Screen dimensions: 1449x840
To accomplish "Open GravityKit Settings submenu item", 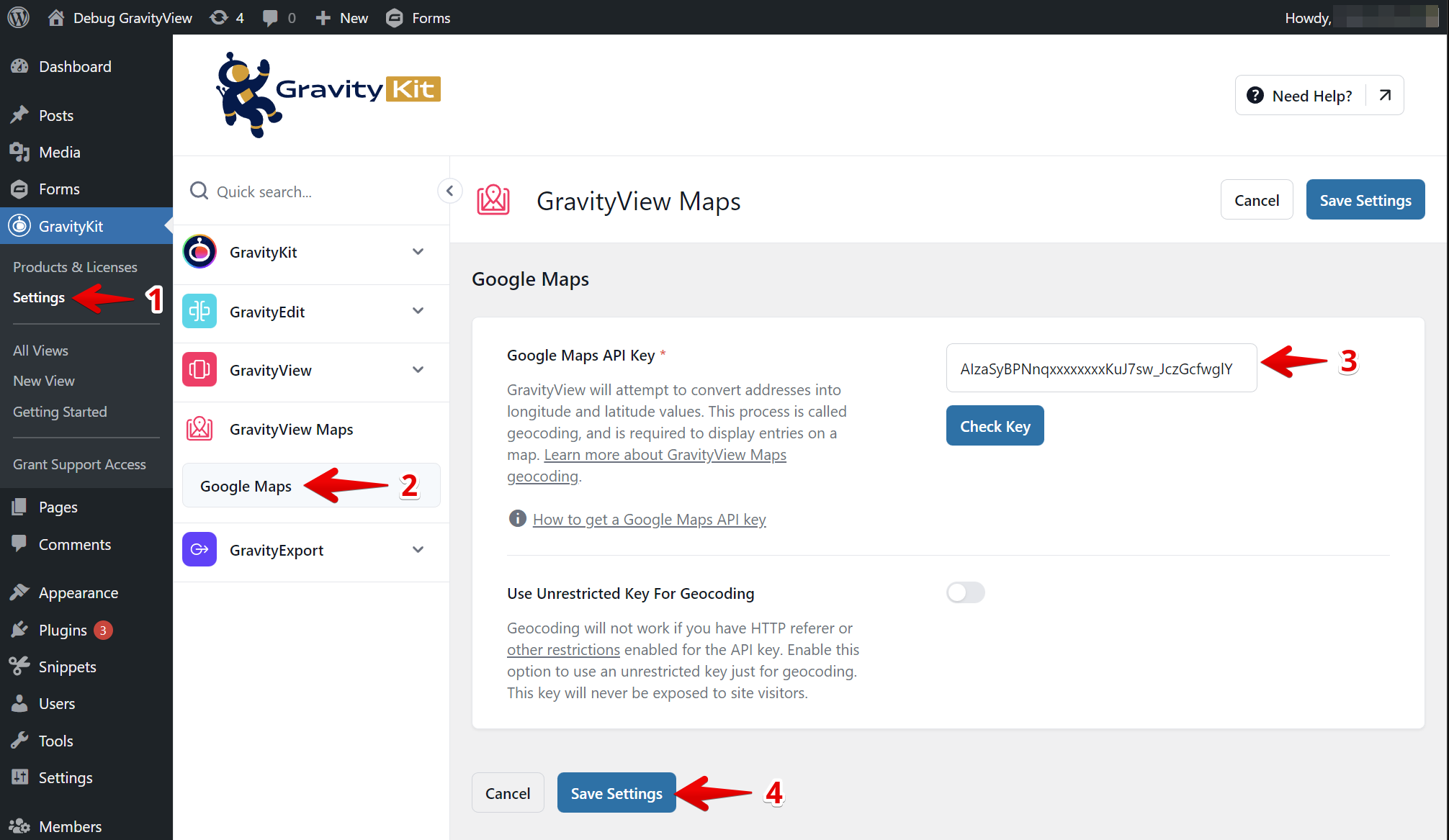I will tap(39, 297).
